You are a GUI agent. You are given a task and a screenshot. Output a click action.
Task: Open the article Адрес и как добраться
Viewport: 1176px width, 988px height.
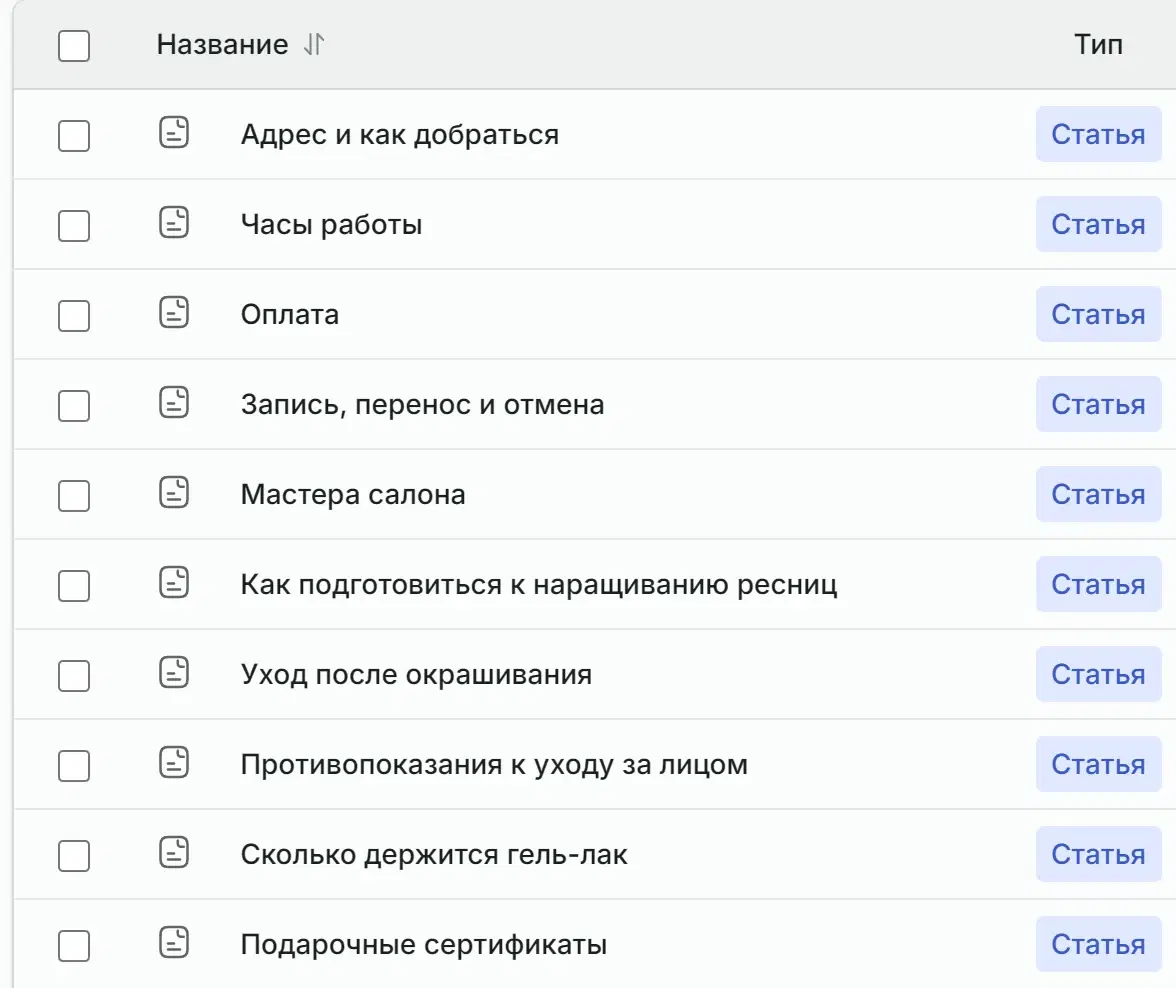click(x=400, y=135)
